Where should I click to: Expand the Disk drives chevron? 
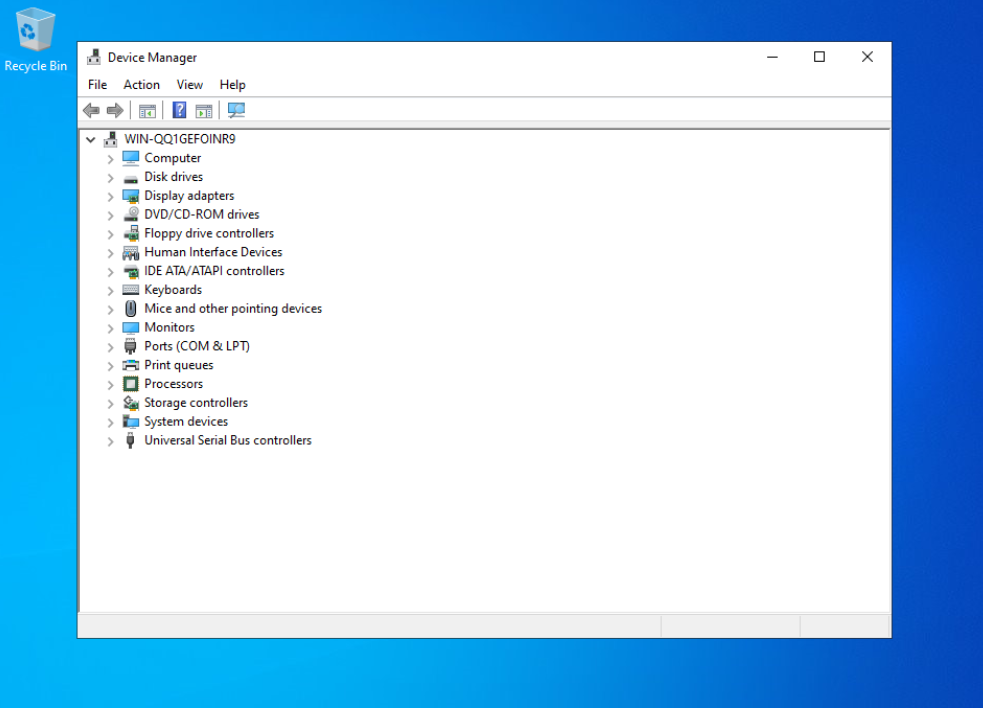(110, 177)
